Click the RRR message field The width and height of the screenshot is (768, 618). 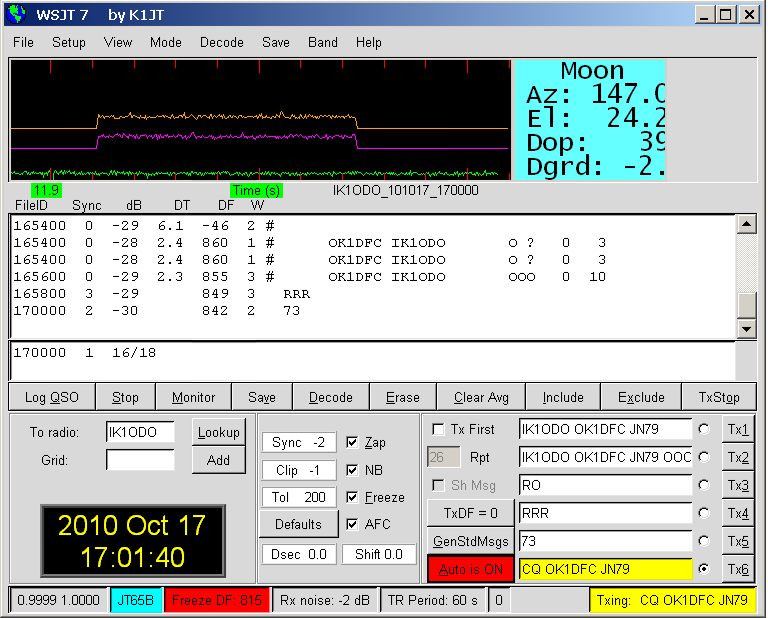click(605, 513)
